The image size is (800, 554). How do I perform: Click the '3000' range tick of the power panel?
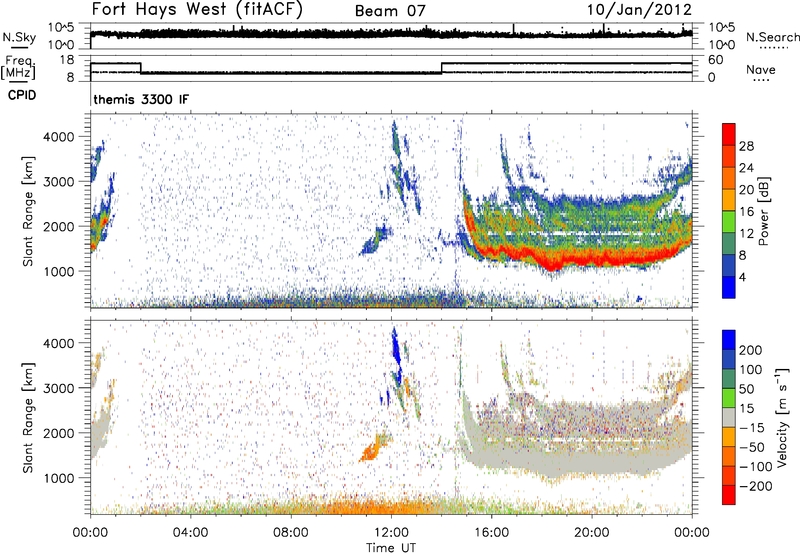click(59, 181)
